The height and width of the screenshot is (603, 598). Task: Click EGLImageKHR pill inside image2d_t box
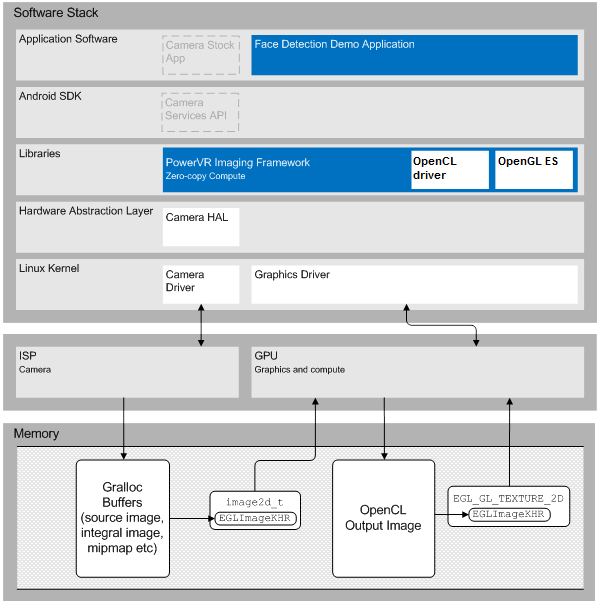(255, 518)
